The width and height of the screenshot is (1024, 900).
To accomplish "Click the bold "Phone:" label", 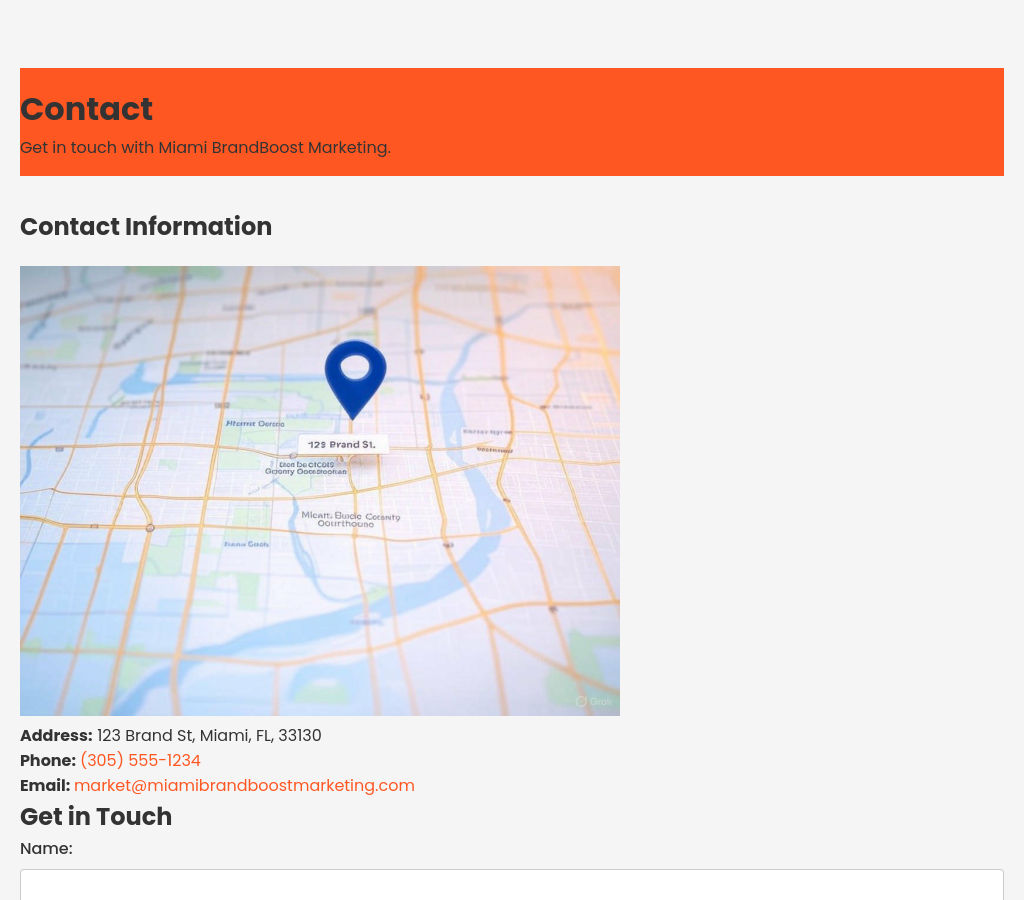I will tap(48, 761).
